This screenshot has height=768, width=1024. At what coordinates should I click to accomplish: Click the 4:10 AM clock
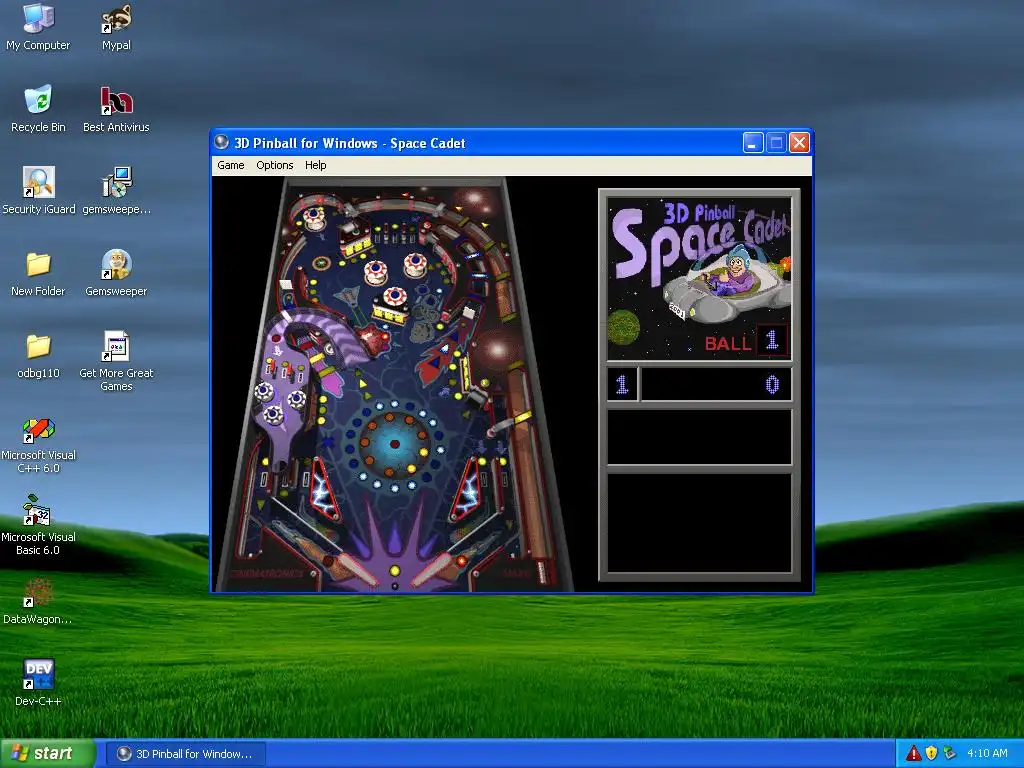pos(987,753)
